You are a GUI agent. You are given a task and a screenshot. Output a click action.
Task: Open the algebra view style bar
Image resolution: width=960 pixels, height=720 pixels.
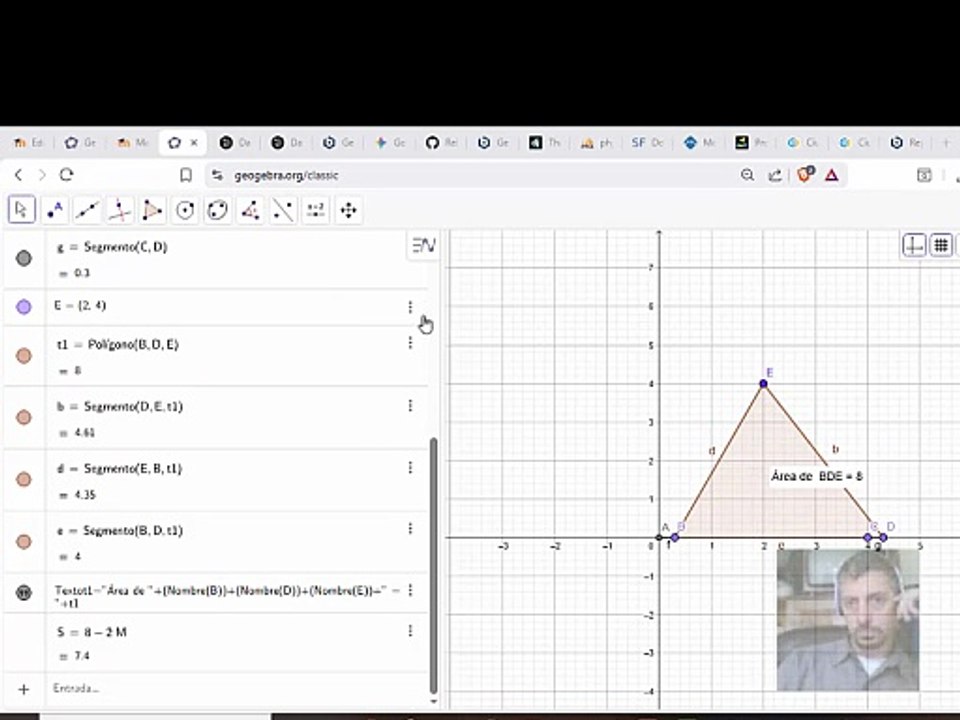[x=423, y=246]
